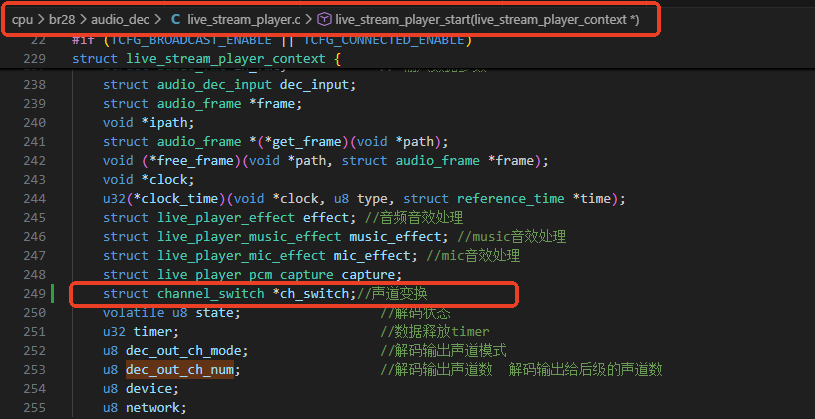Click the *ipath pointer on line 240
This screenshot has width=815, height=419.
click(x=164, y=123)
